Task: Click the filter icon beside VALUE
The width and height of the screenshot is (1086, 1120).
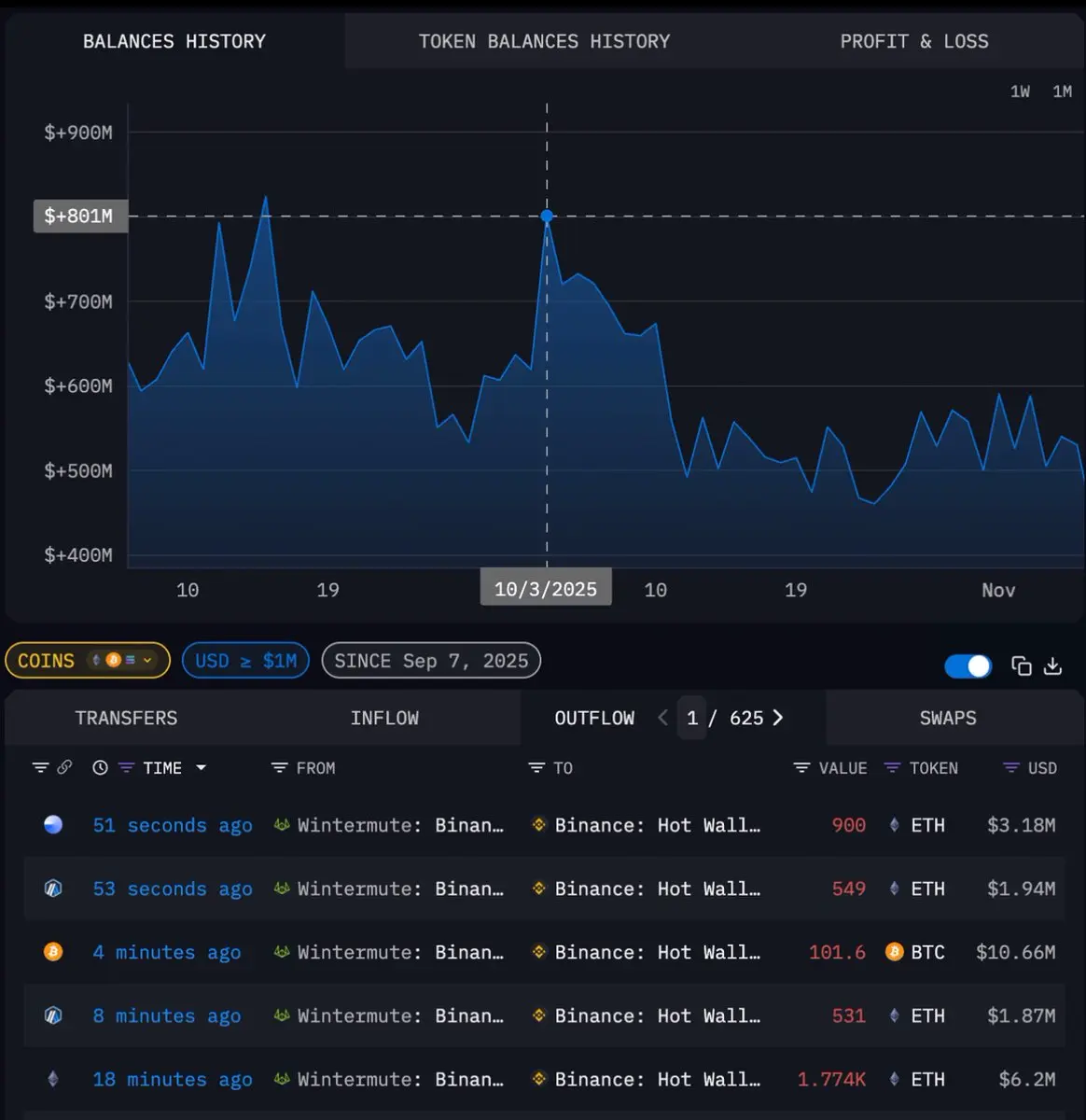Action: 801,768
